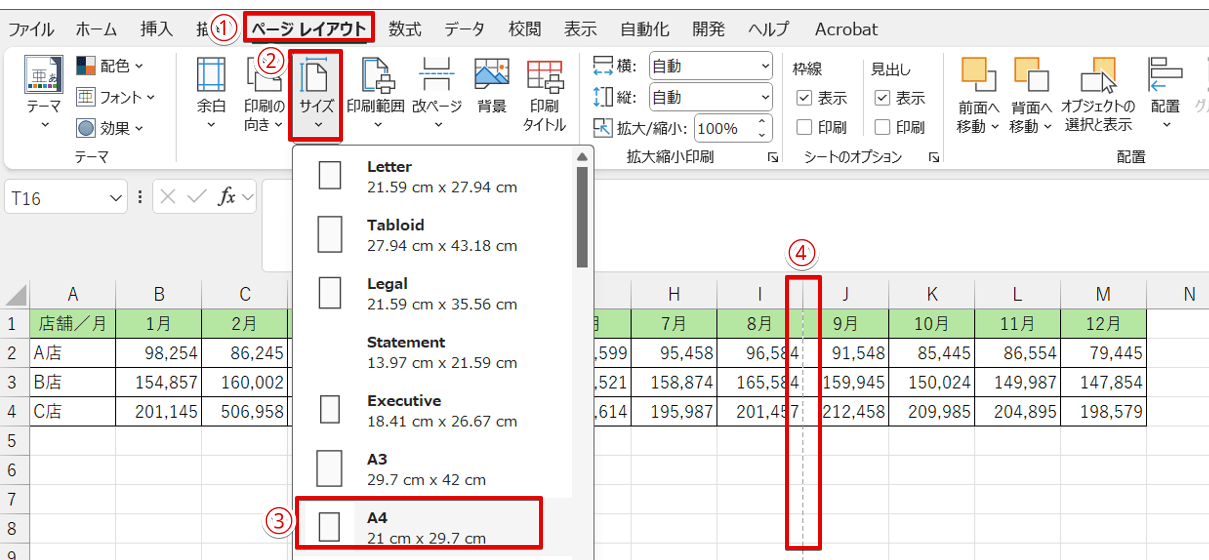Click cell containing 店舗/月
Viewport: 1209px width, 560px height.
(x=73, y=324)
